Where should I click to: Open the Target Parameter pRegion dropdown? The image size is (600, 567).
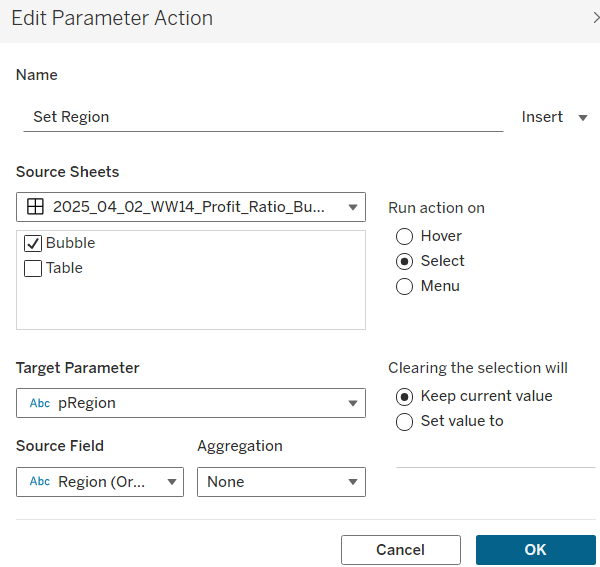coord(352,403)
